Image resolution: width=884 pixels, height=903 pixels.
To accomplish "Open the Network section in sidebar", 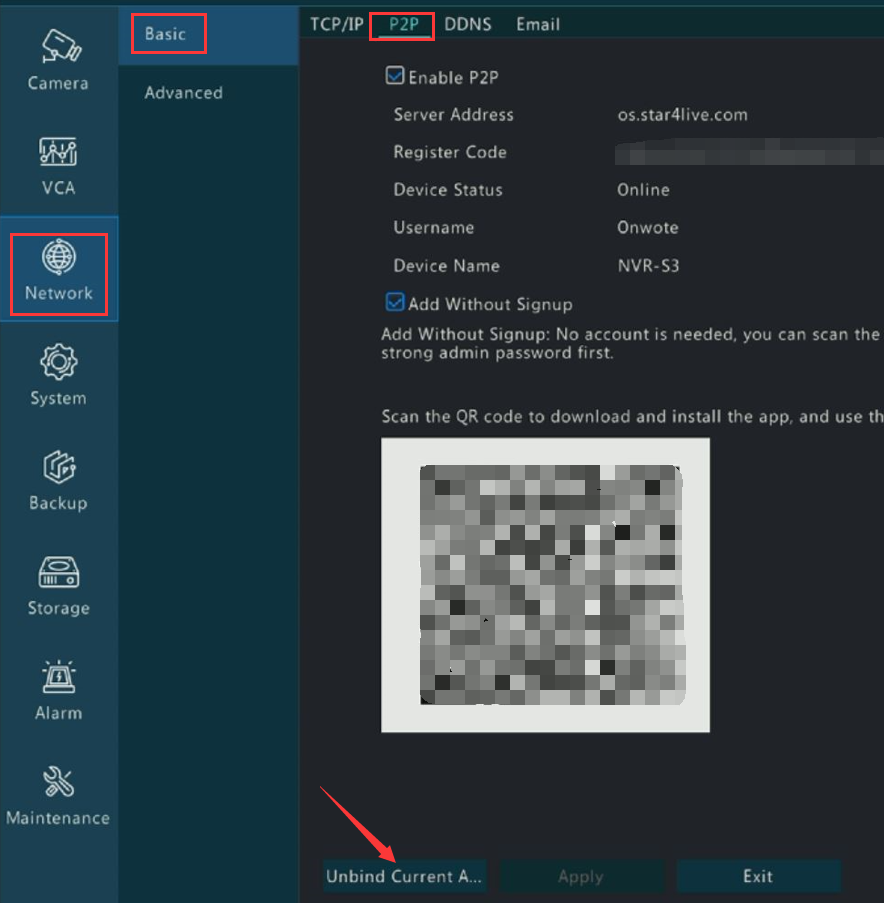I will (59, 270).
